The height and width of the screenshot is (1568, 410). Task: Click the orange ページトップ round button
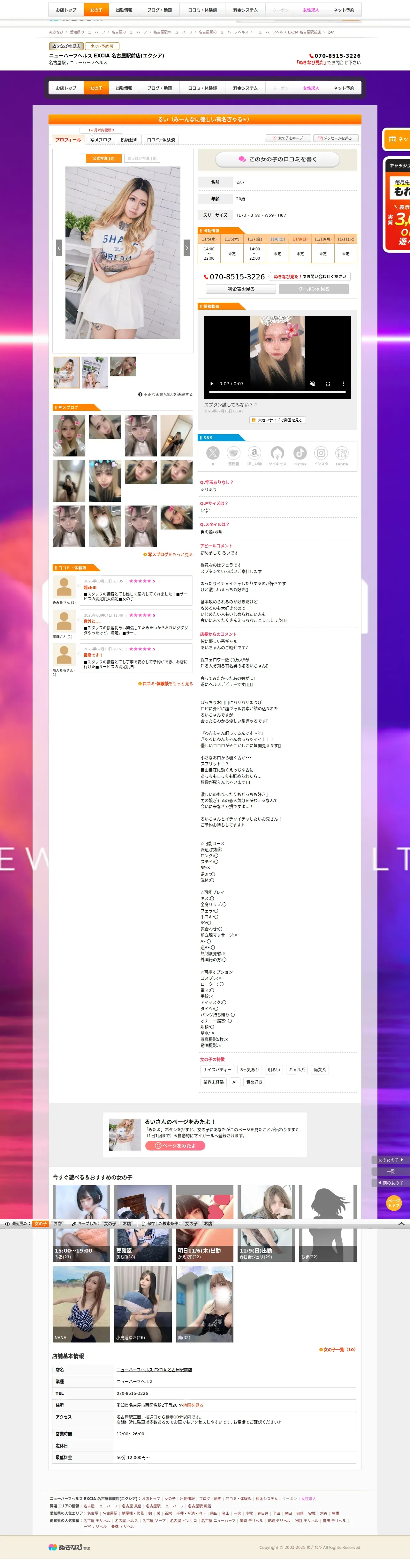coord(393,1202)
